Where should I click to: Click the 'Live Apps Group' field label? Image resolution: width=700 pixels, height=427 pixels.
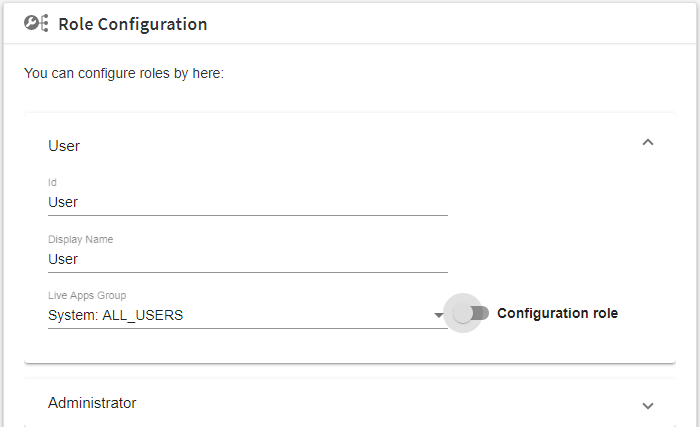87,295
